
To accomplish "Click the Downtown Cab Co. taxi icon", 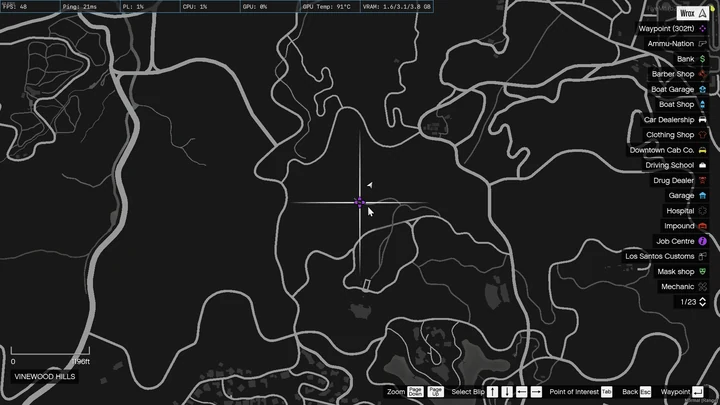I will (x=703, y=150).
